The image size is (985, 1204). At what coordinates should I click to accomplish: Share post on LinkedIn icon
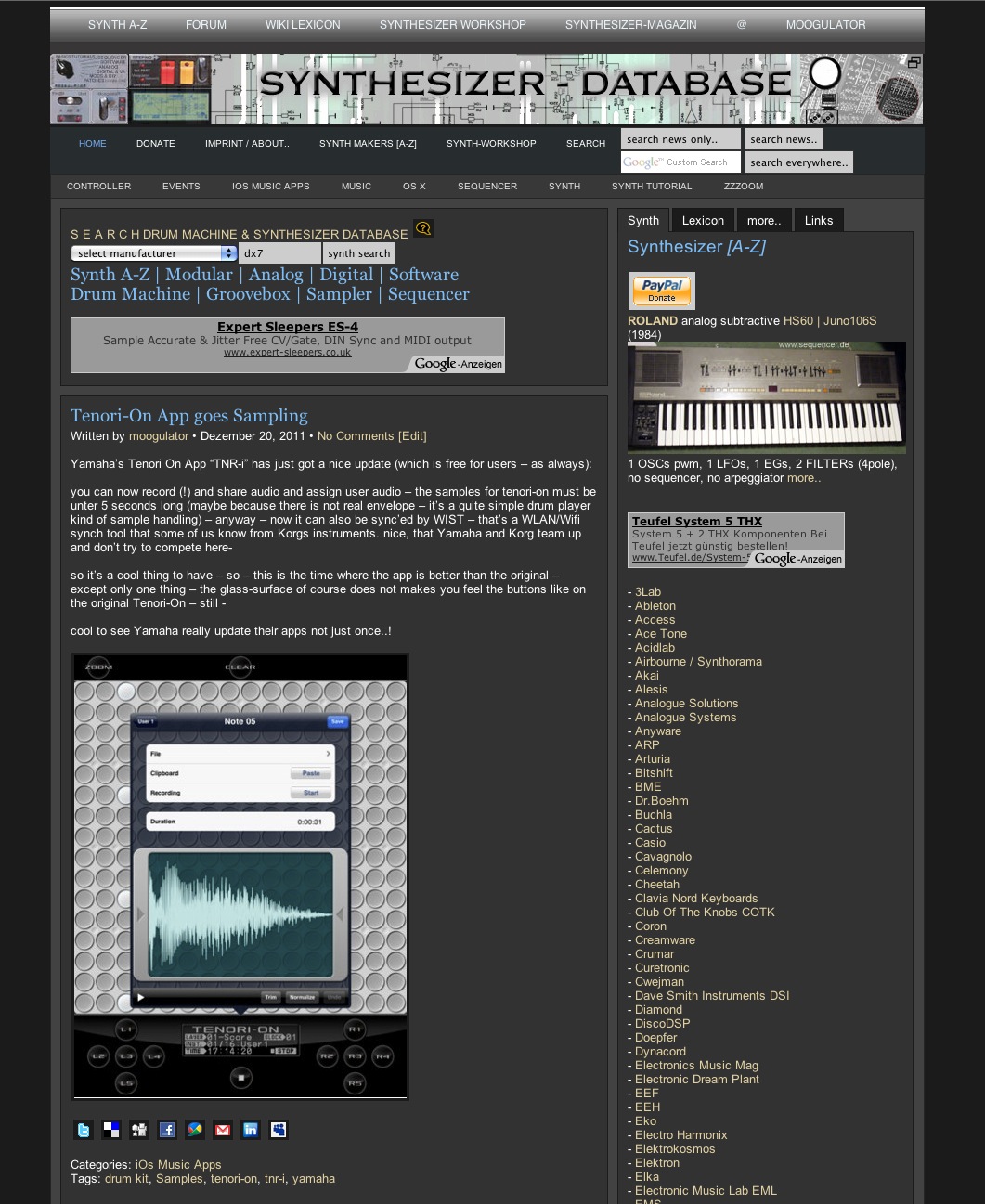[x=251, y=1130]
